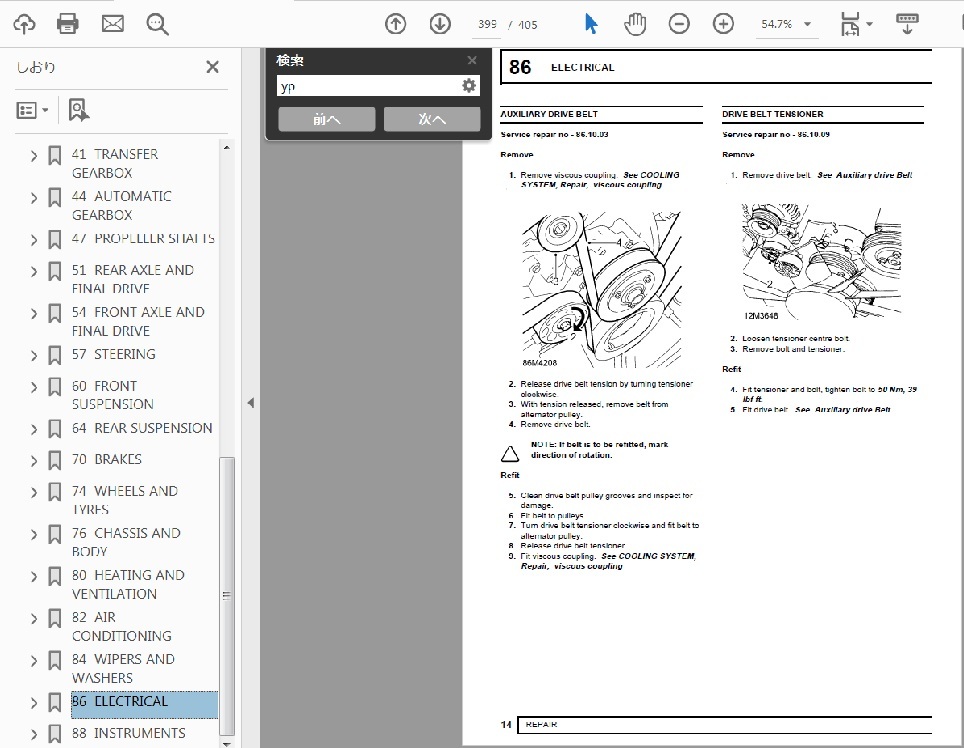Viewport: 964px width, 748px height.
Task: Close the bookmarks (しおり) panel
Action: (x=212, y=67)
